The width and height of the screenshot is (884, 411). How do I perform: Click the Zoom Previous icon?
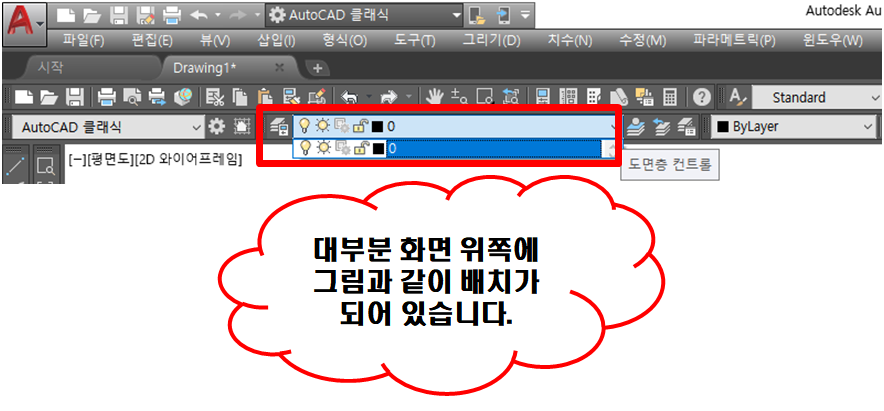[x=511, y=98]
